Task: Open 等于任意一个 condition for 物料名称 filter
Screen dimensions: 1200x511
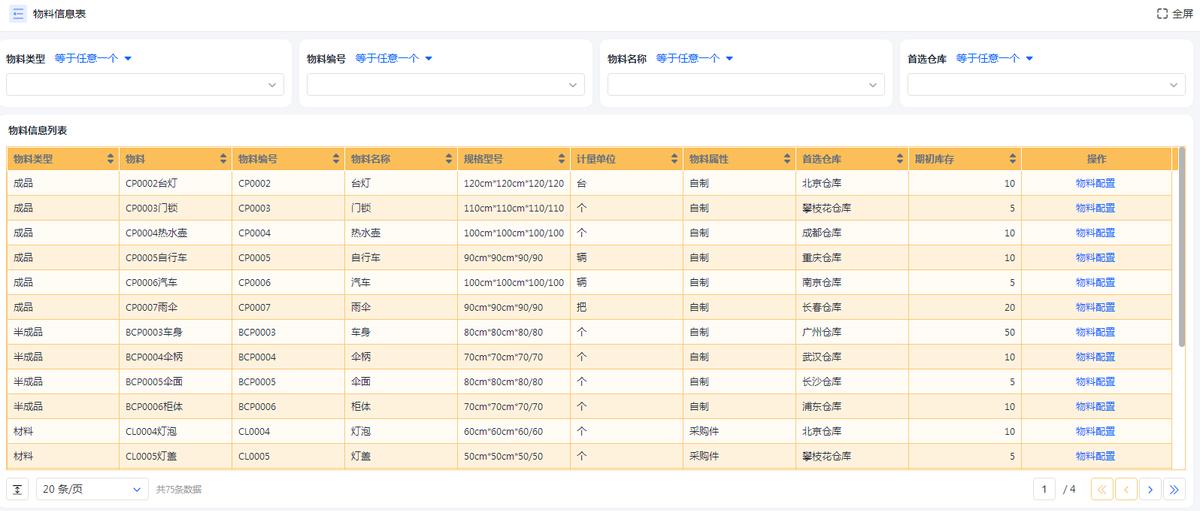Action: pyautogui.click(x=695, y=59)
